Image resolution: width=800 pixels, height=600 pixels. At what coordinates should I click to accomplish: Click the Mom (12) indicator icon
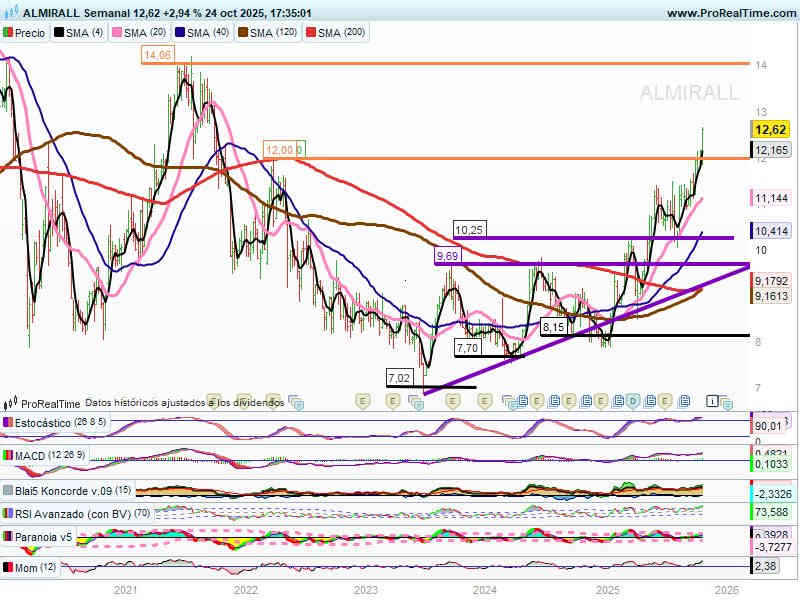[x=7, y=567]
